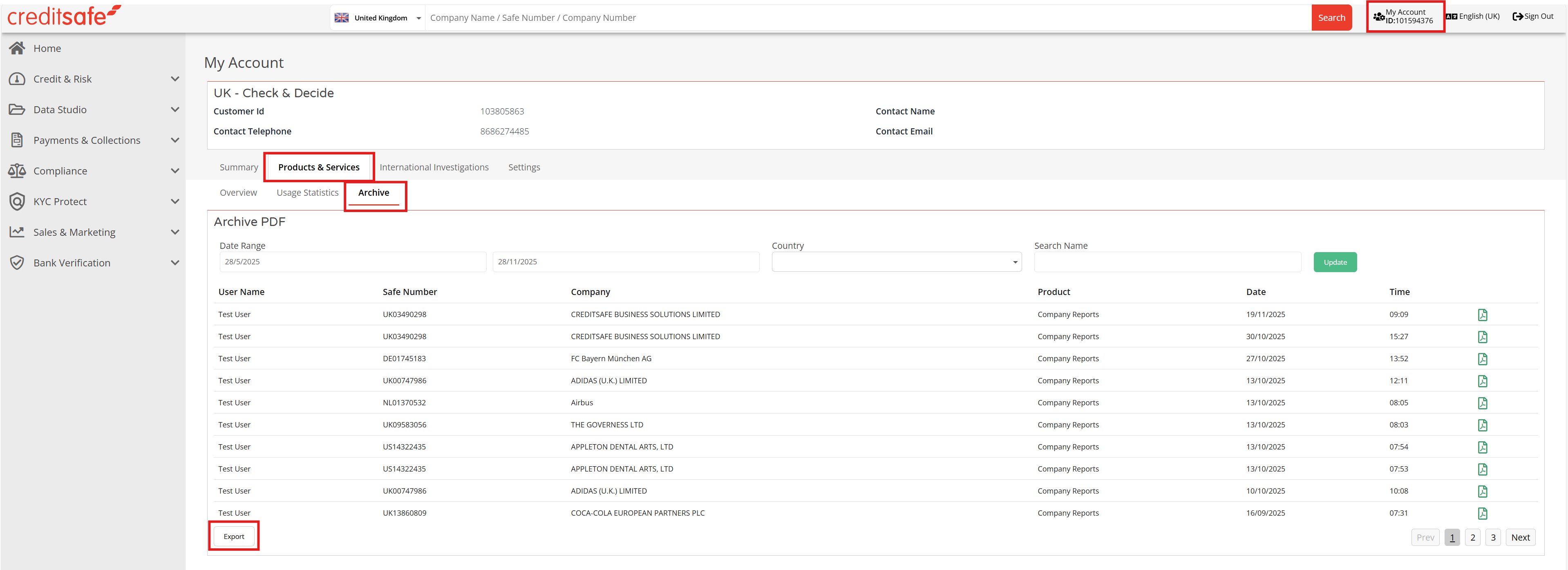This screenshot has height=570, width=1568.
Task: Open PDF icon for COCA-COLA EUROPEAN PARTNERS row
Action: point(1482,514)
